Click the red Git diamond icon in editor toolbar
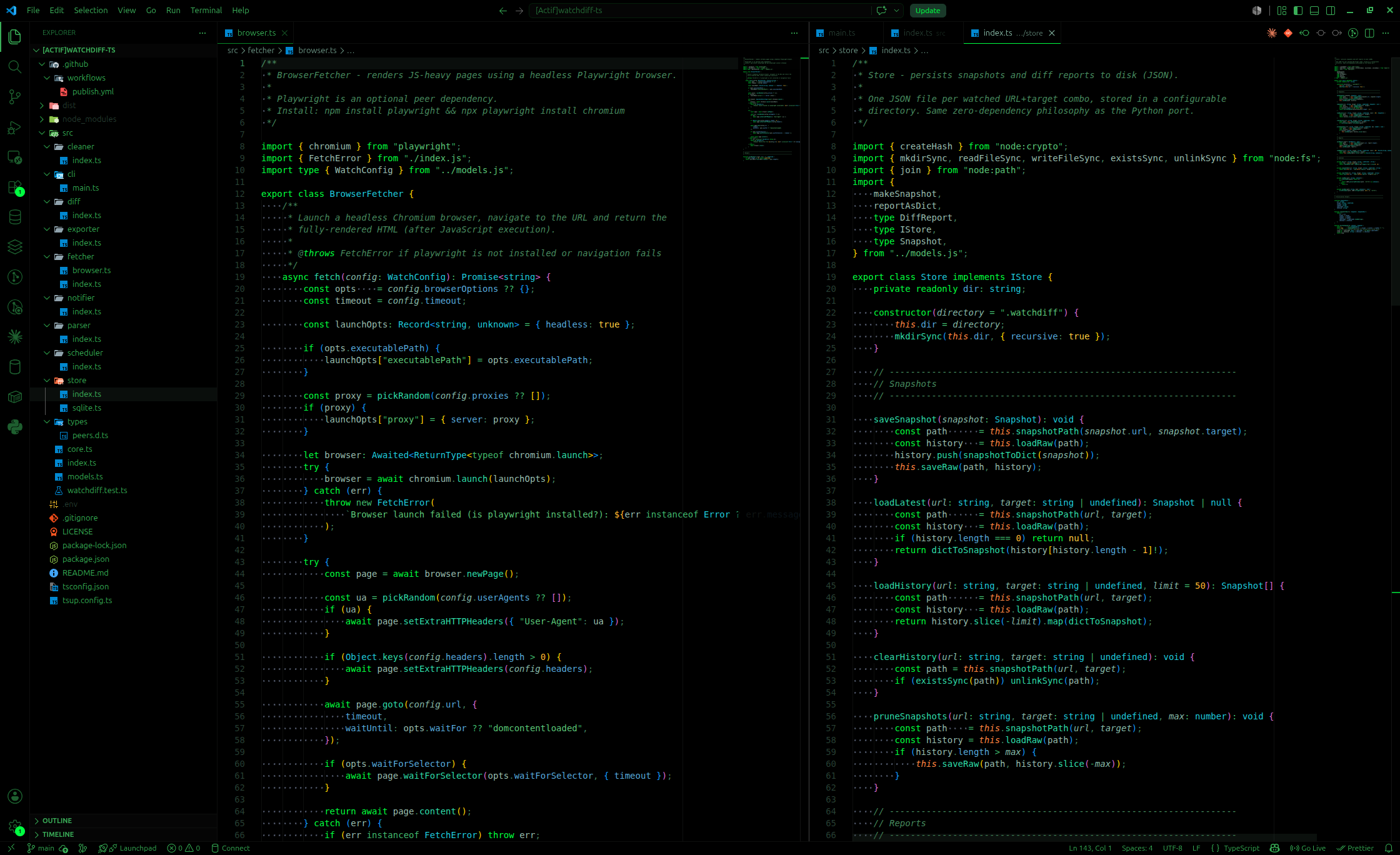Viewport: 1400px width, 855px height. 1288,33
